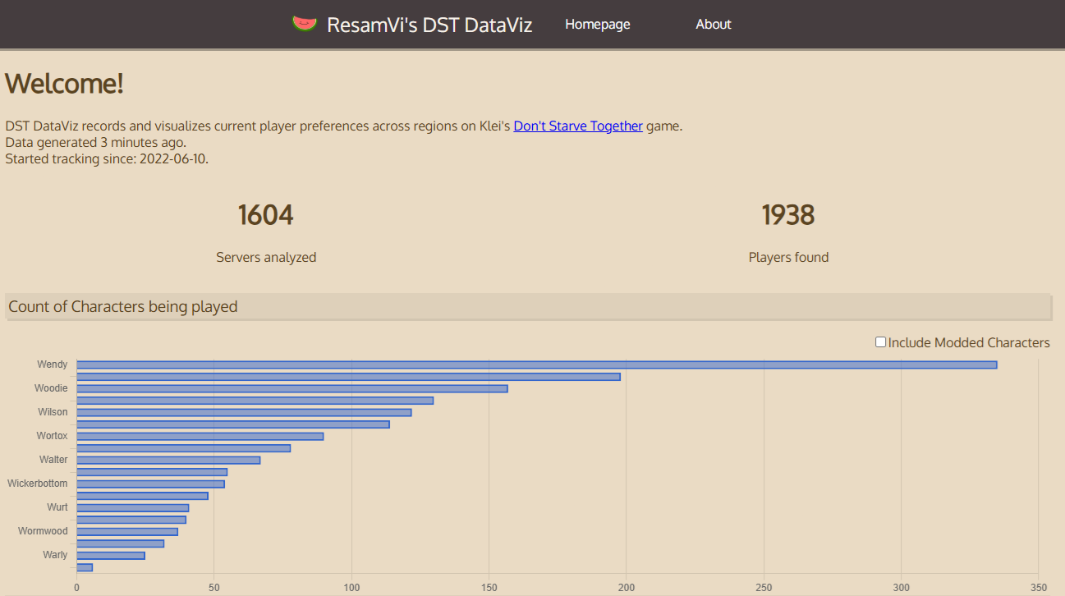Select the Wormwood bar
Viewport: 1065px width, 596px height.
coord(127,532)
